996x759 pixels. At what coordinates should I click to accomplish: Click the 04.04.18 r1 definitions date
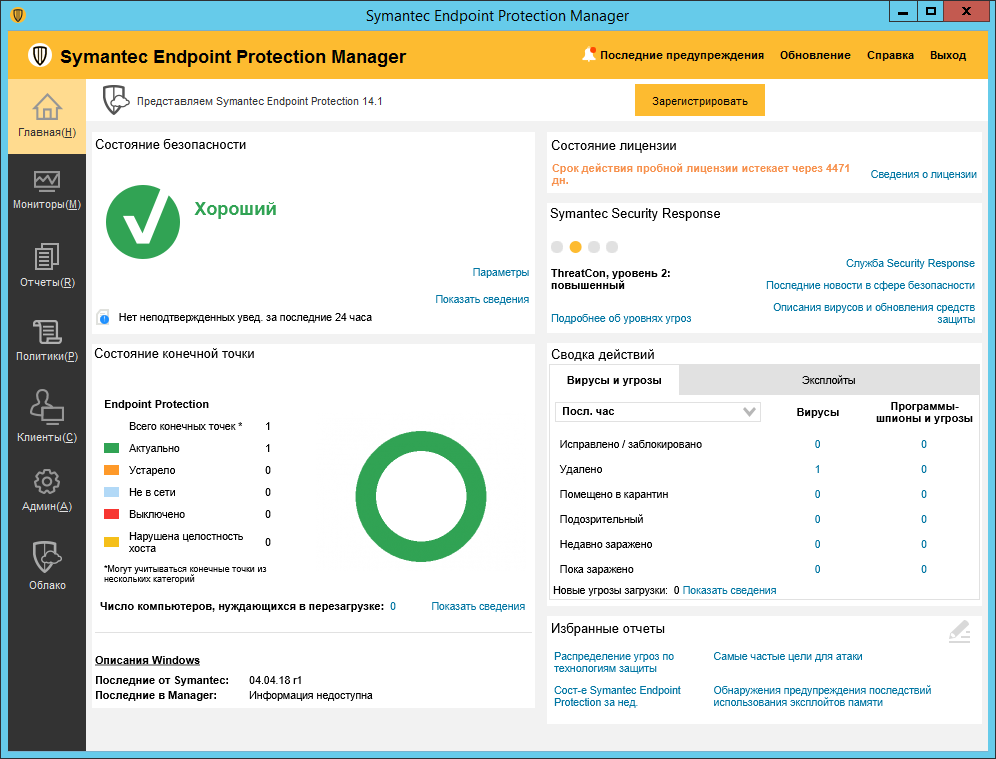[276, 680]
